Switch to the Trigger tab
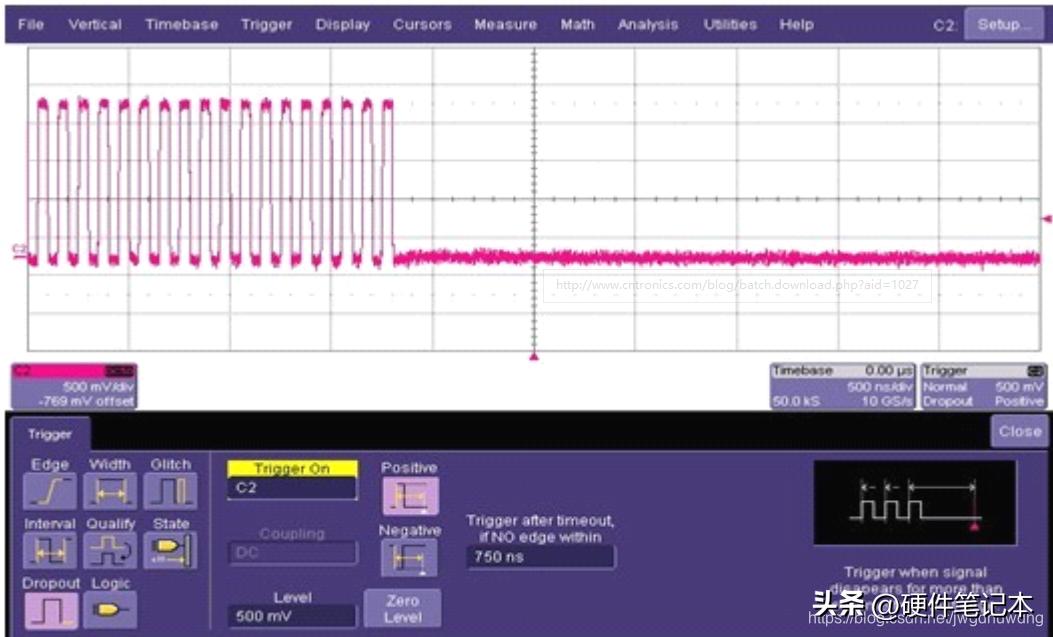The image size is (1053, 637). point(50,434)
